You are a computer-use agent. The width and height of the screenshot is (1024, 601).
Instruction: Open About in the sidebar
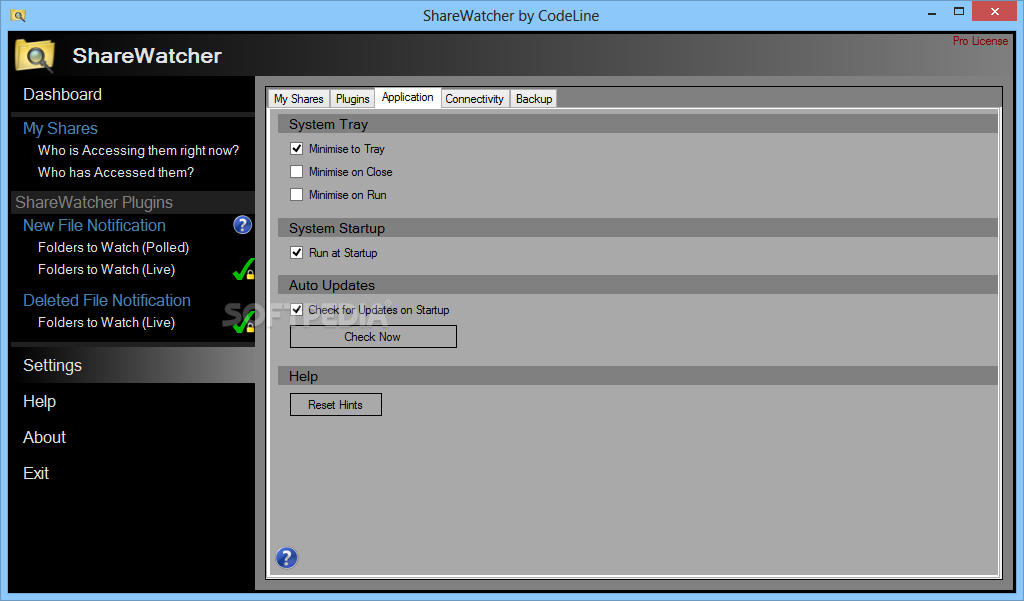(44, 437)
